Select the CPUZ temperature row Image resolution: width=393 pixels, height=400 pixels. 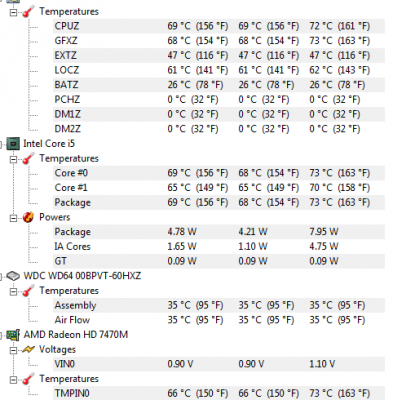point(219,26)
